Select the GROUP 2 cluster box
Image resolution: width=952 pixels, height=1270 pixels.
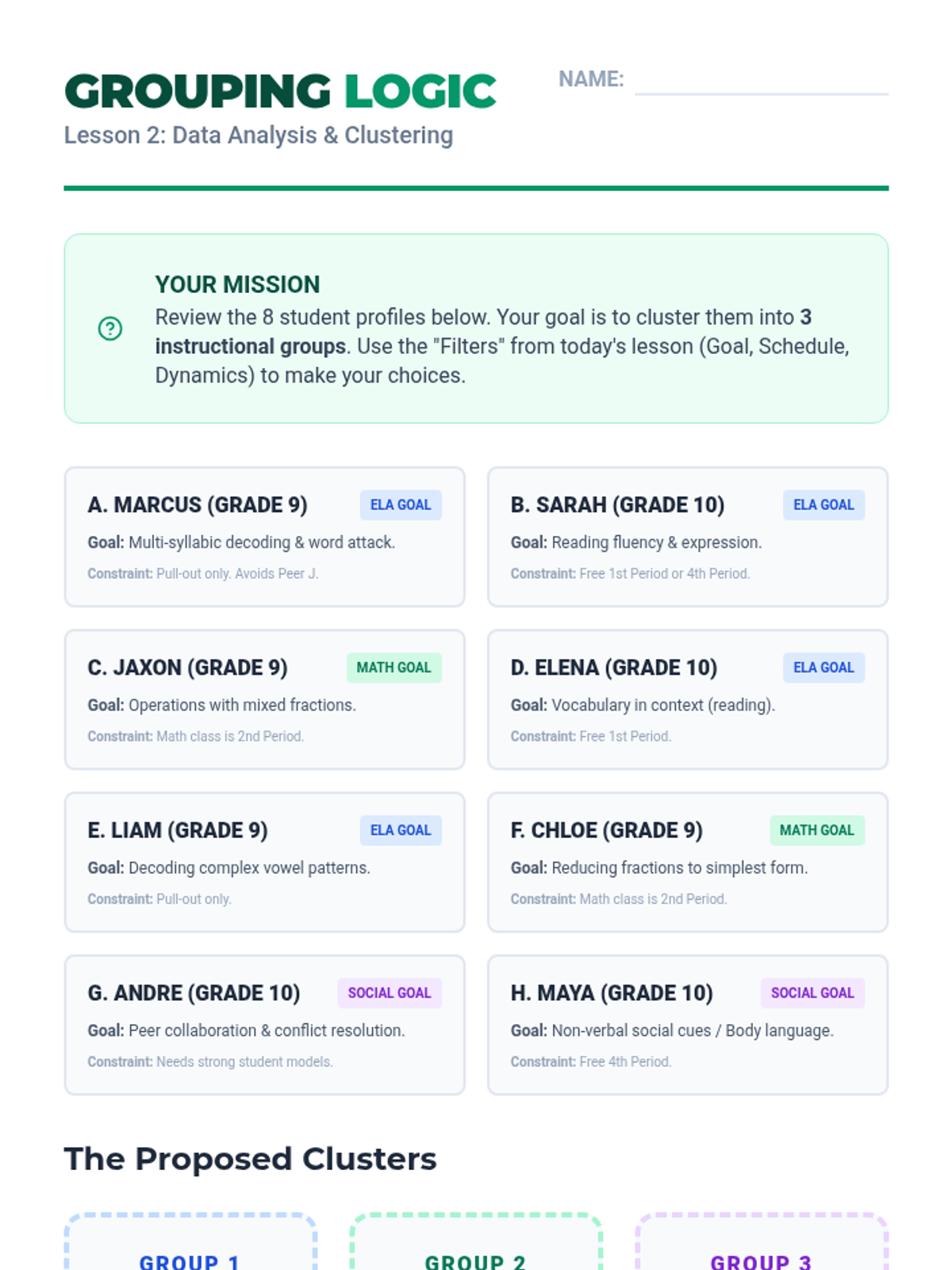pyautogui.click(x=476, y=1246)
